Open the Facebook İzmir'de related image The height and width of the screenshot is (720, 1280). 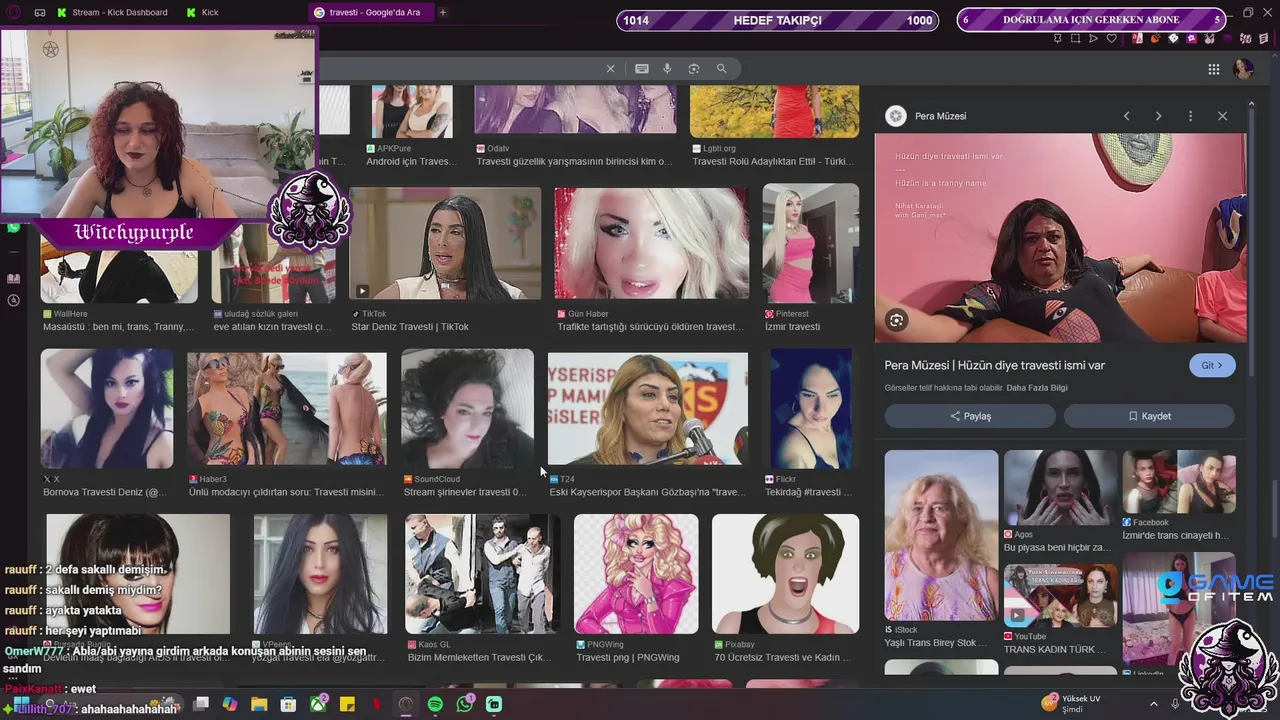[1179, 482]
